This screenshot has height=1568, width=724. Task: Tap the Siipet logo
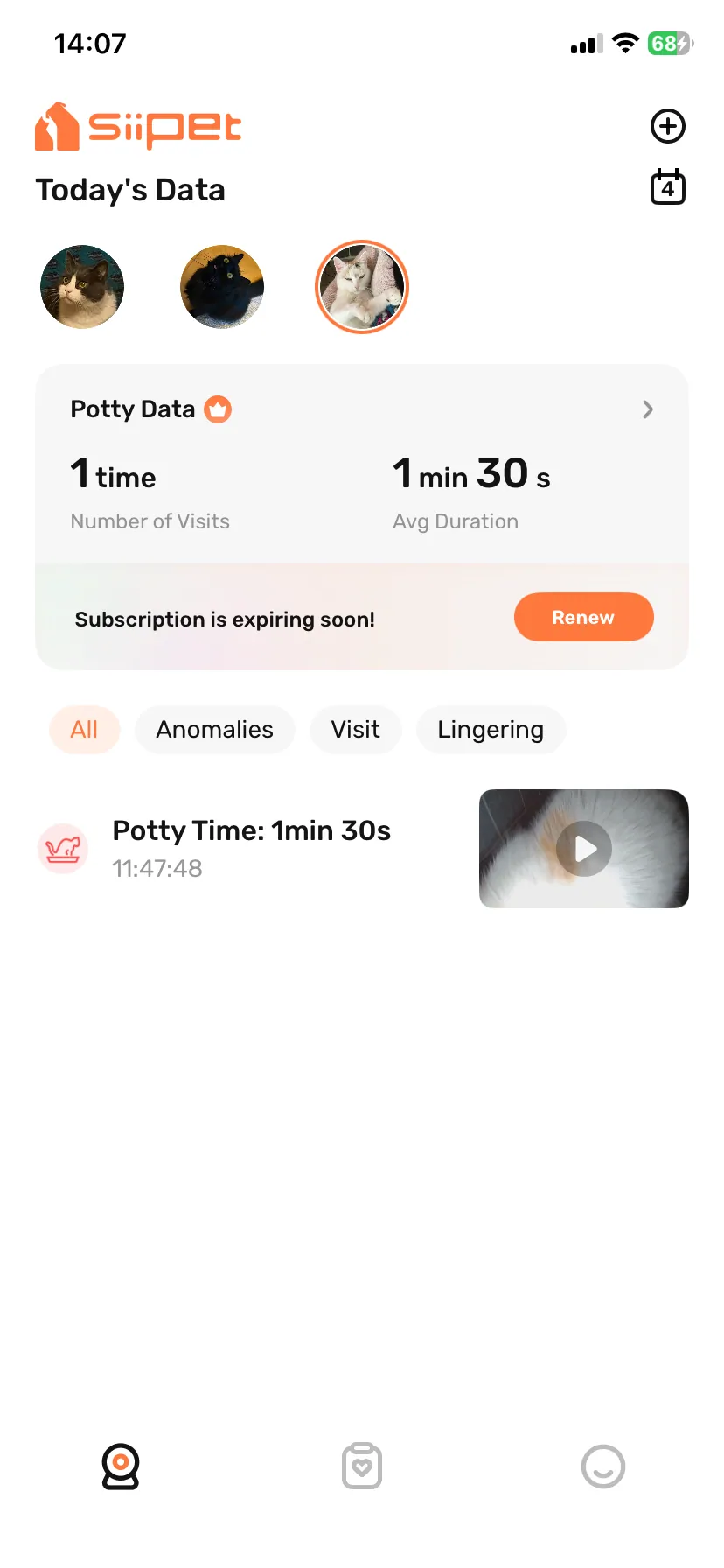138,126
